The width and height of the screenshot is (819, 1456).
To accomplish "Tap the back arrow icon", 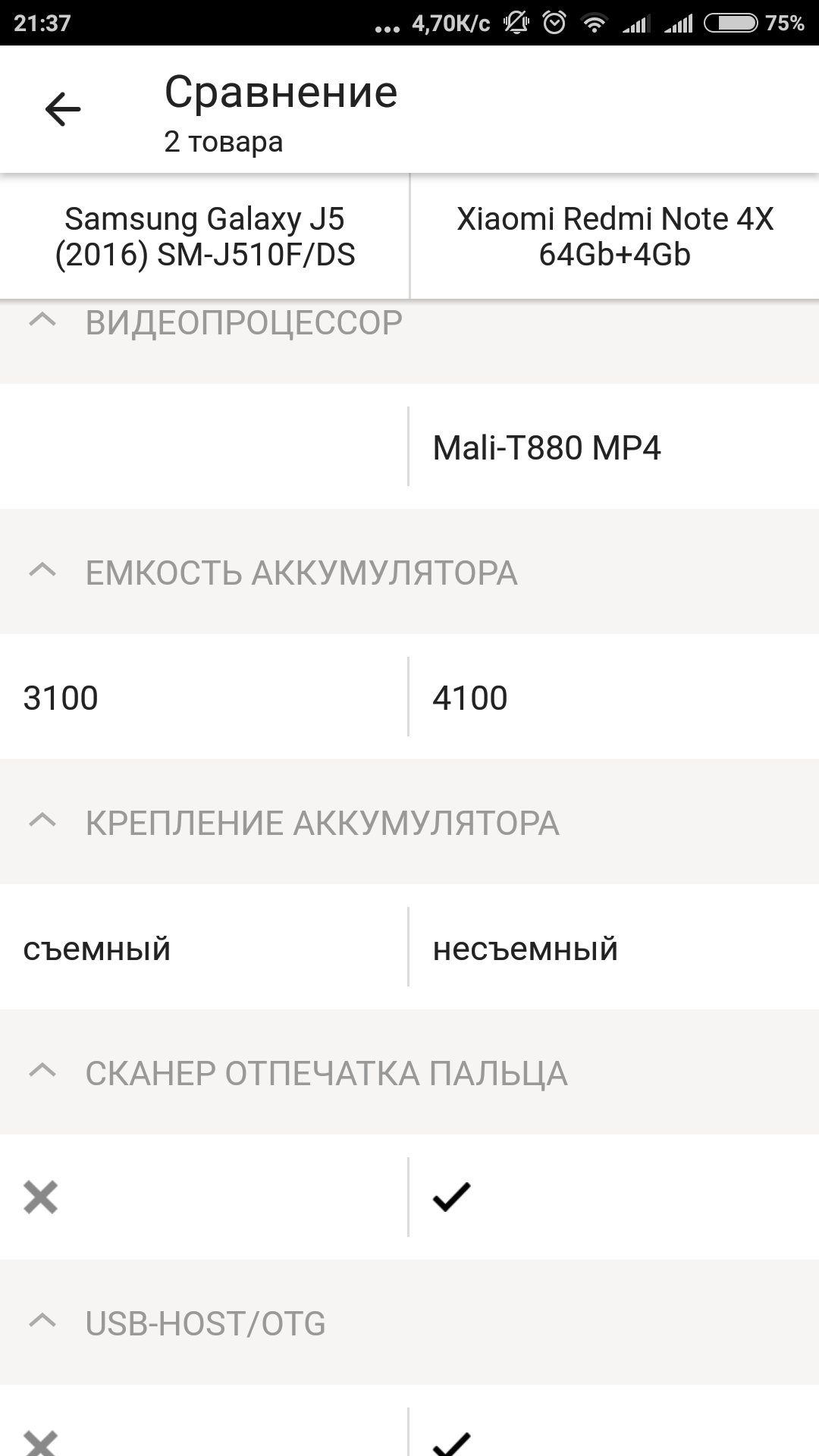I will tap(63, 109).
